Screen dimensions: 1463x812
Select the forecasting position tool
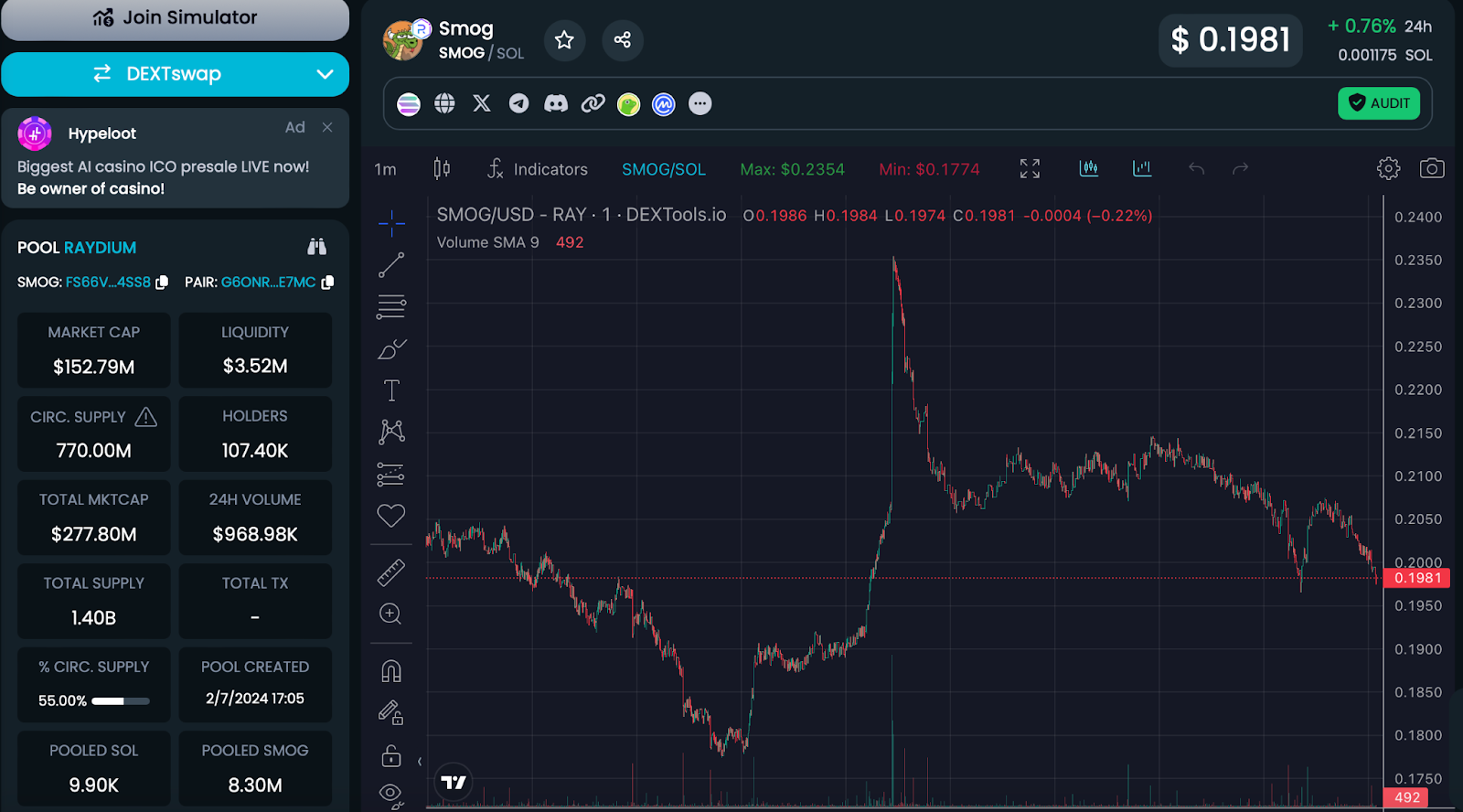pyautogui.click(x=391, y=474)
